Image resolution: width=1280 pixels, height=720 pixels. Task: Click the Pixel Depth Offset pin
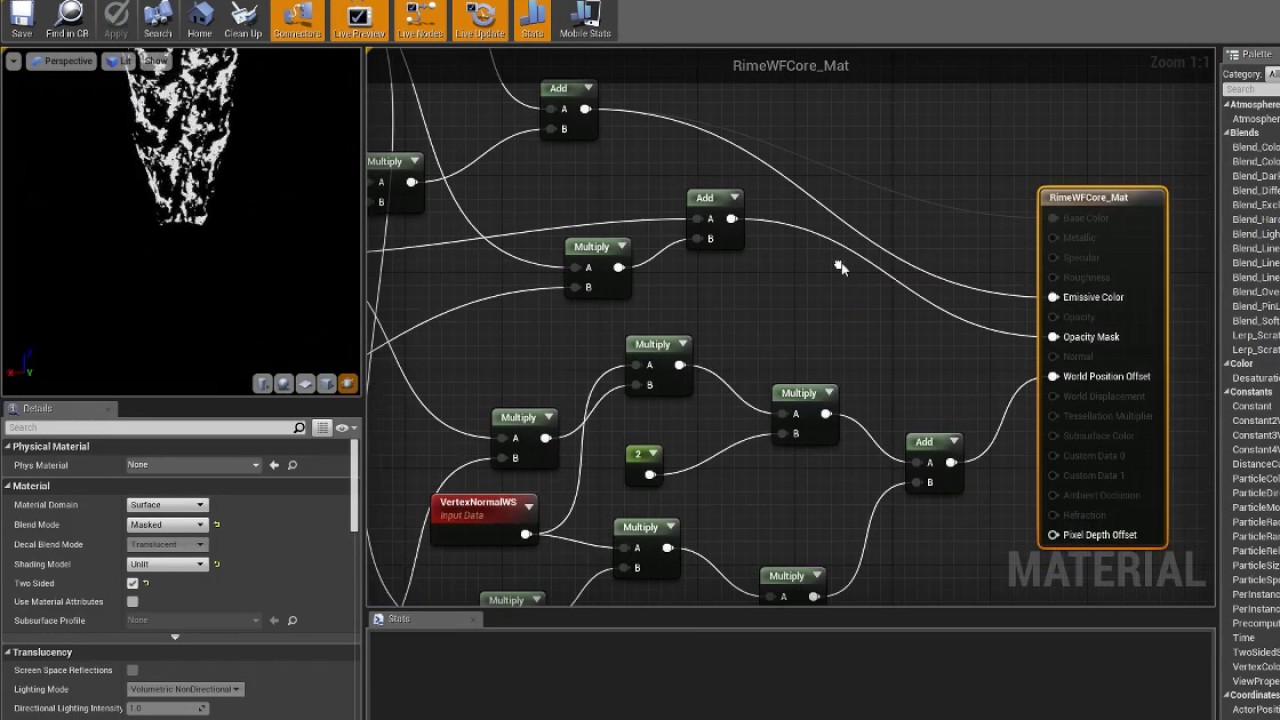[x=1053, y=535]
